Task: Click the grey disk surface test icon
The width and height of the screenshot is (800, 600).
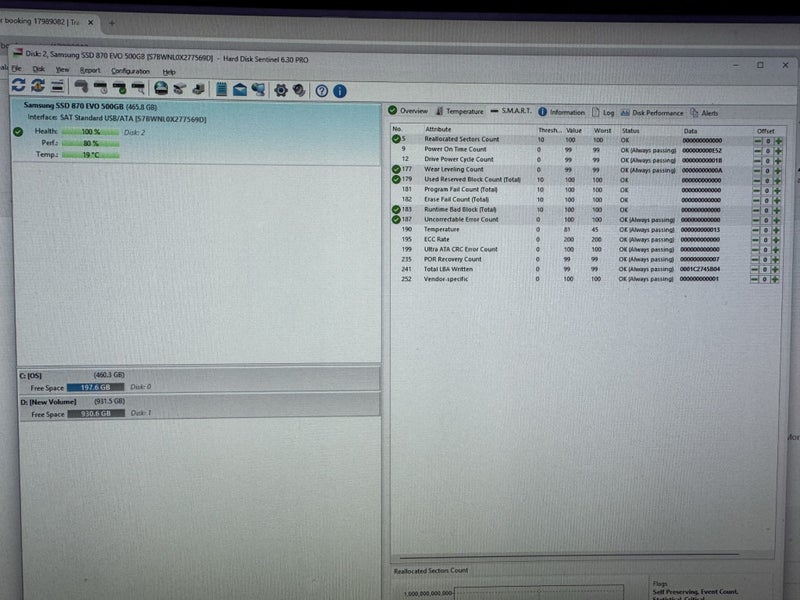Action: pos(81,86)
